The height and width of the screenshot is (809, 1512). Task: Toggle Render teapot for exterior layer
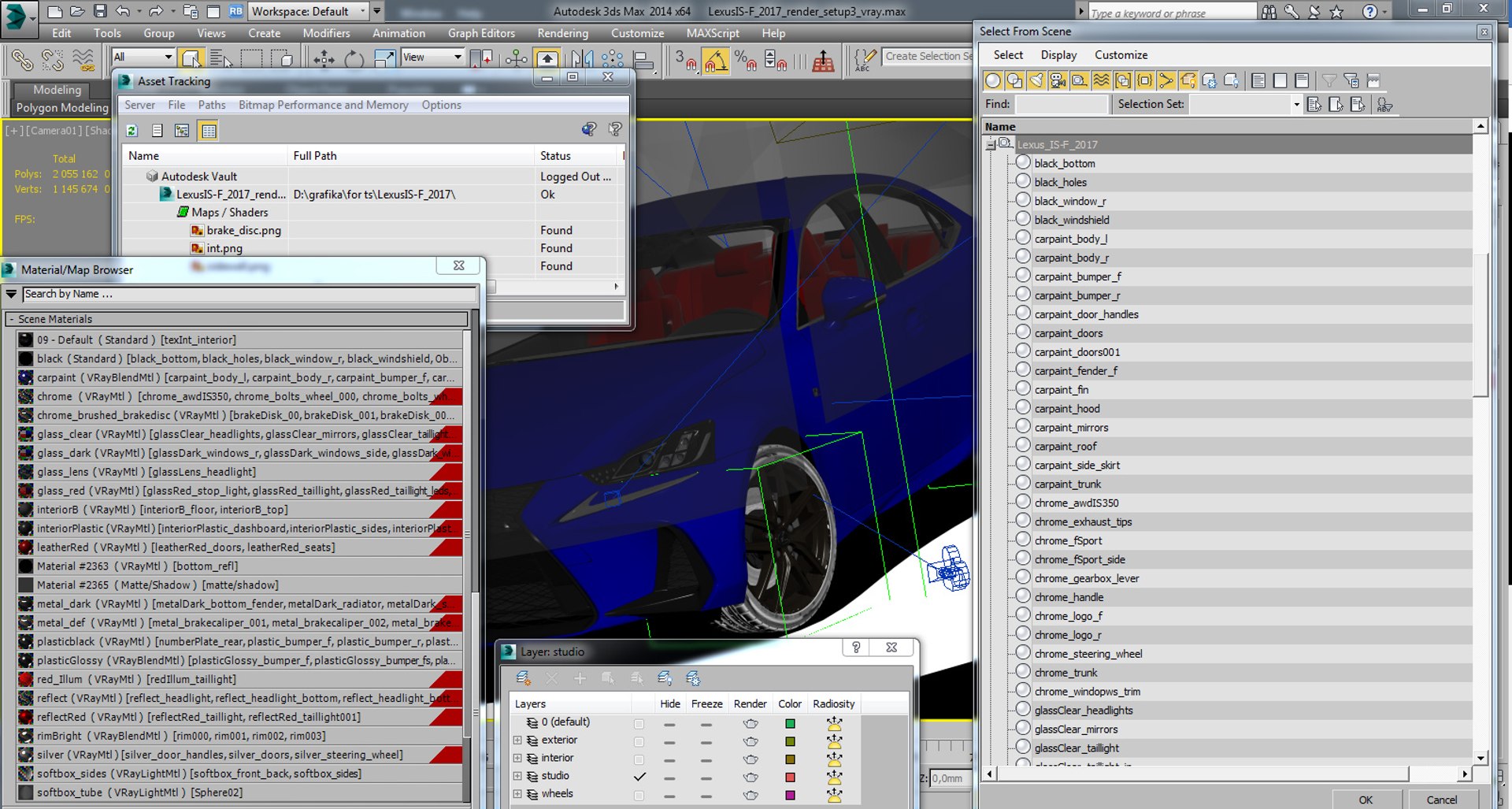coord(750,741)
